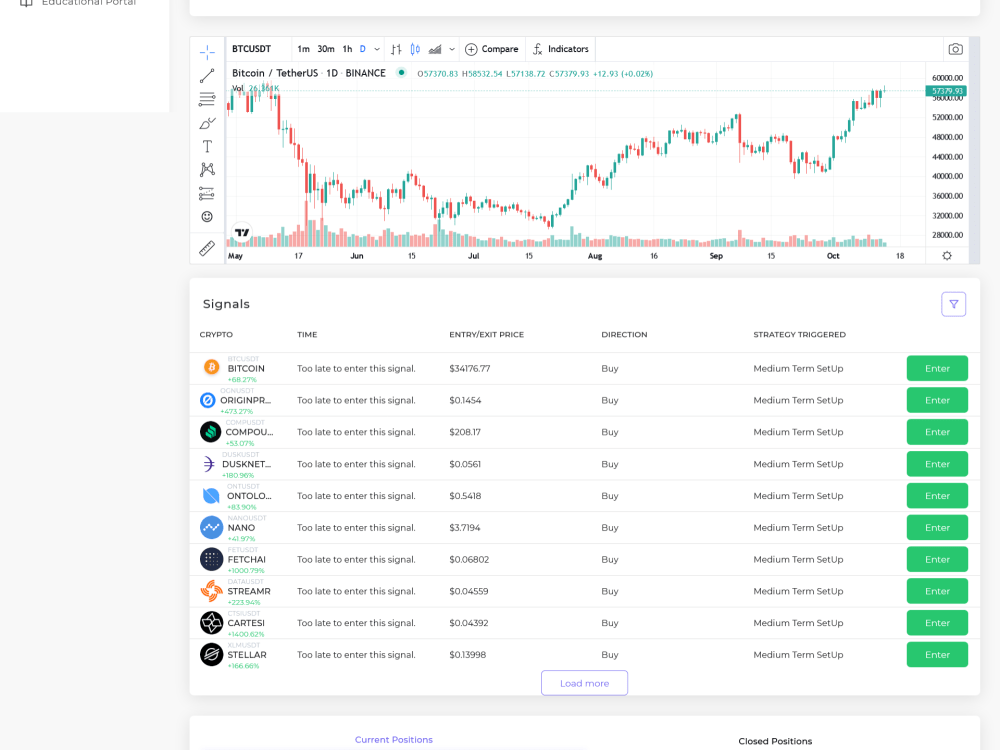Click the Streamr coin icon
The height and width of the screenshot is (750, 1000).
tap(211, 591)
